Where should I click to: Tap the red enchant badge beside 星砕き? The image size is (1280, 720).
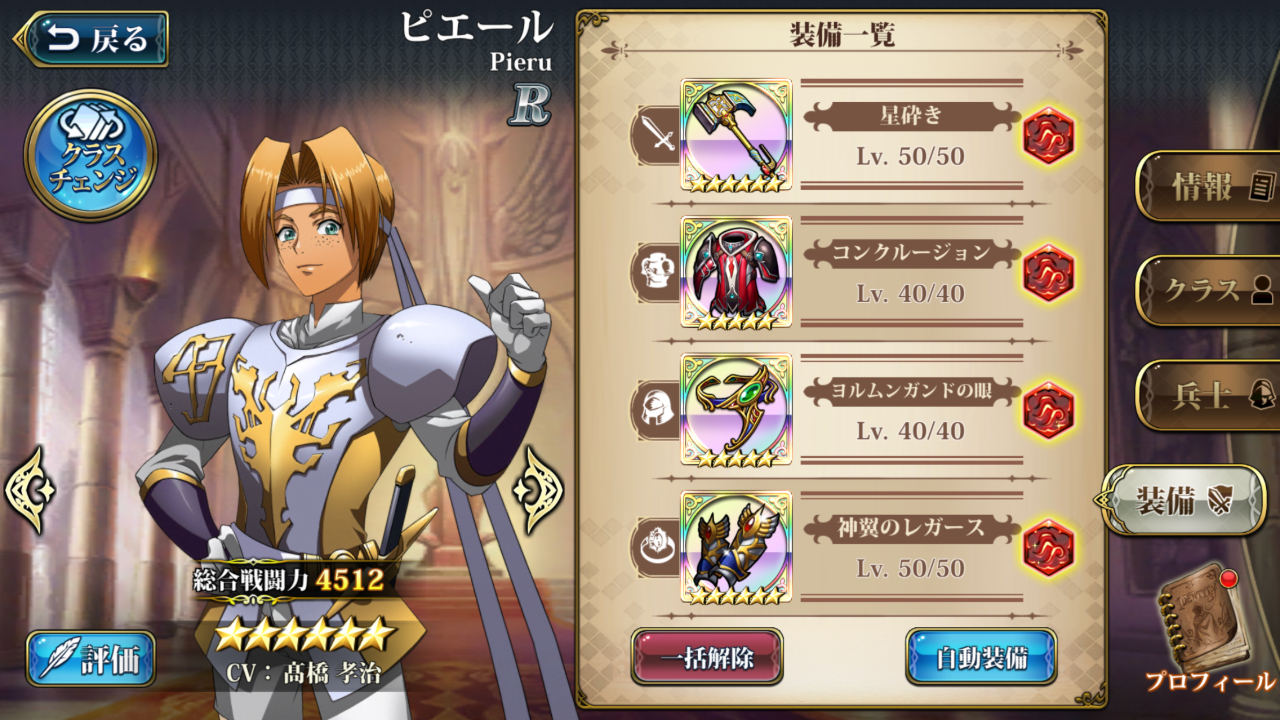pos(1048,136)
